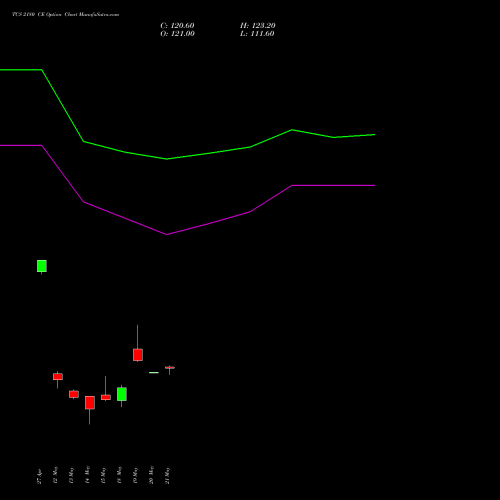Select the red candlestick for 19 May
This screenshot has width=500, height=500.
[138, 355]
